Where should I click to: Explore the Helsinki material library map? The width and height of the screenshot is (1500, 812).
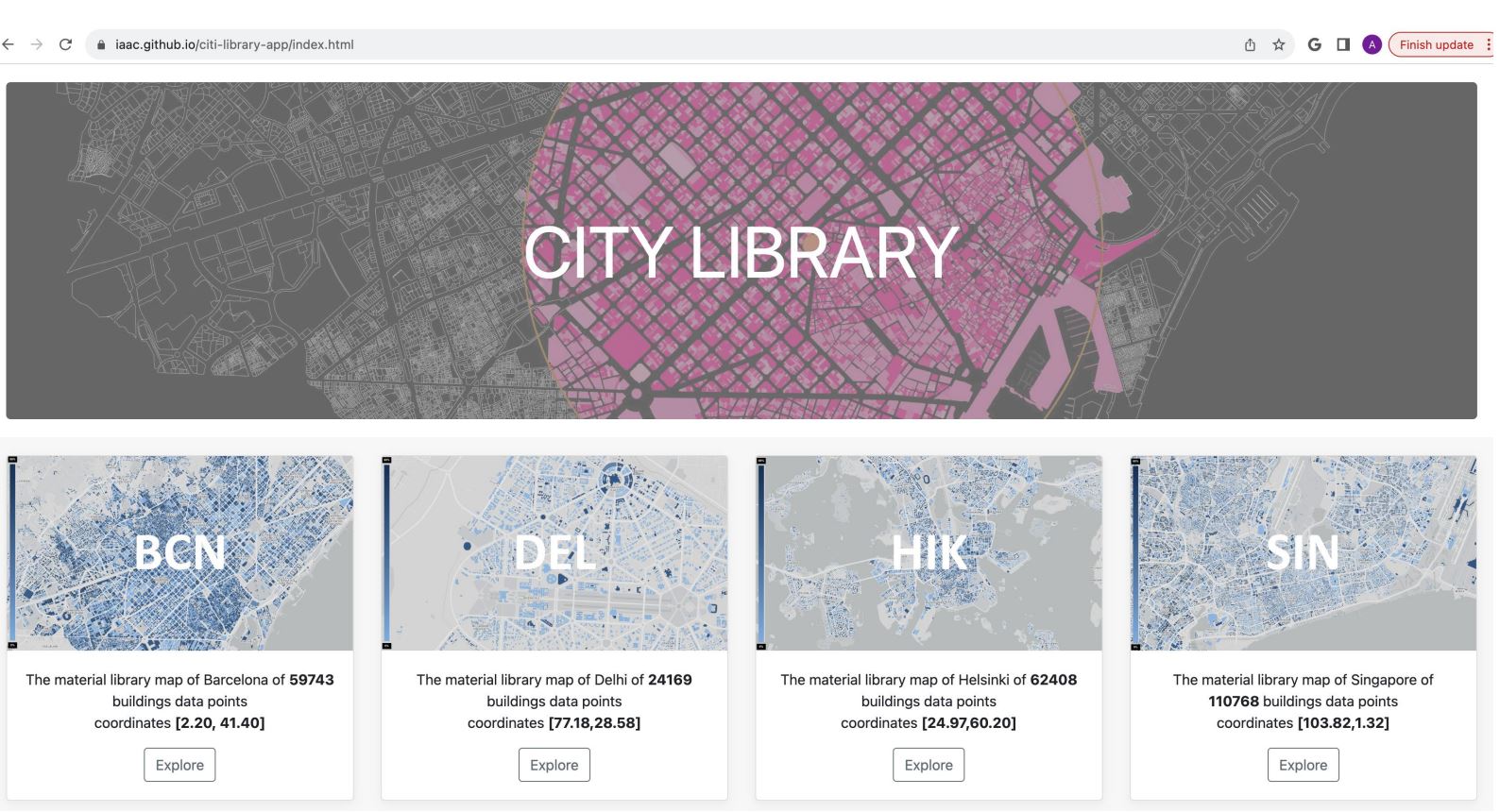tap(929, 765)
